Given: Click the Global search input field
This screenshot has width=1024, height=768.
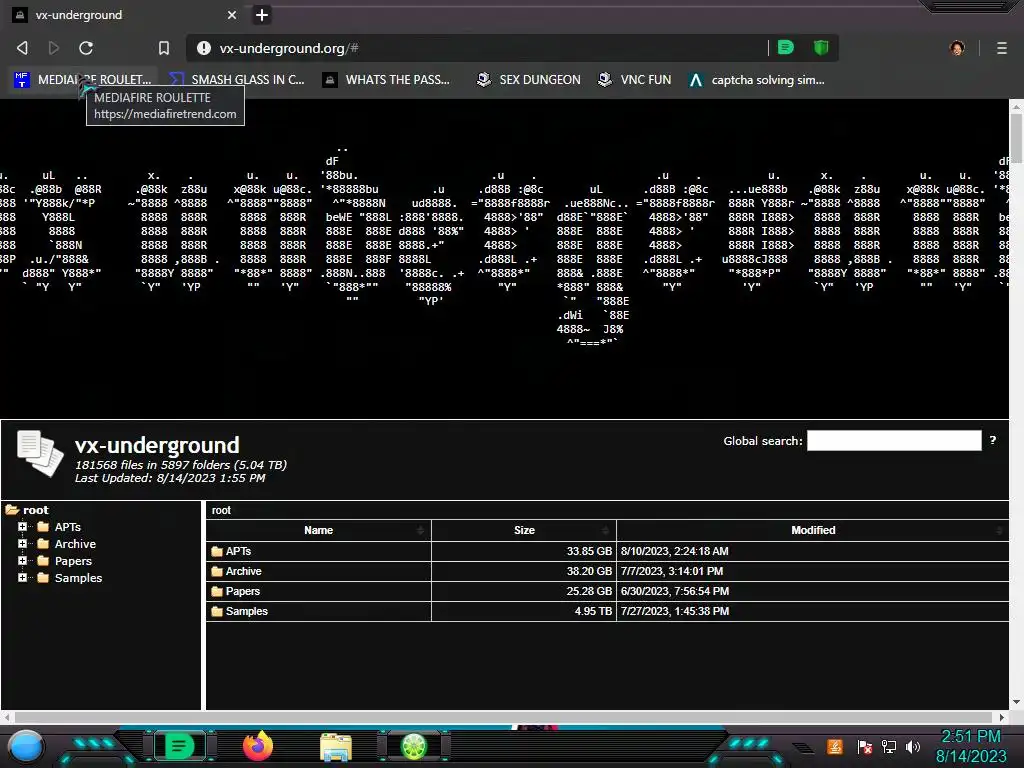Looking at the screenshot, I should click(894, 440).
